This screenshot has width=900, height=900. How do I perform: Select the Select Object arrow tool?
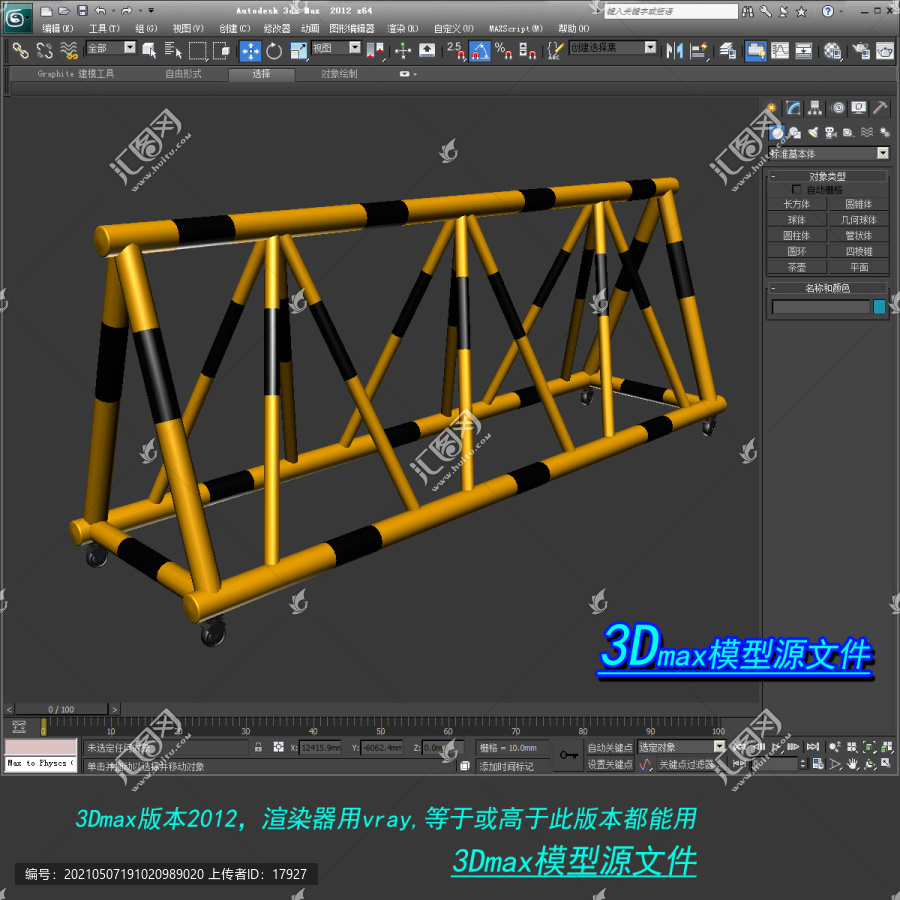[x=149, y=51]
